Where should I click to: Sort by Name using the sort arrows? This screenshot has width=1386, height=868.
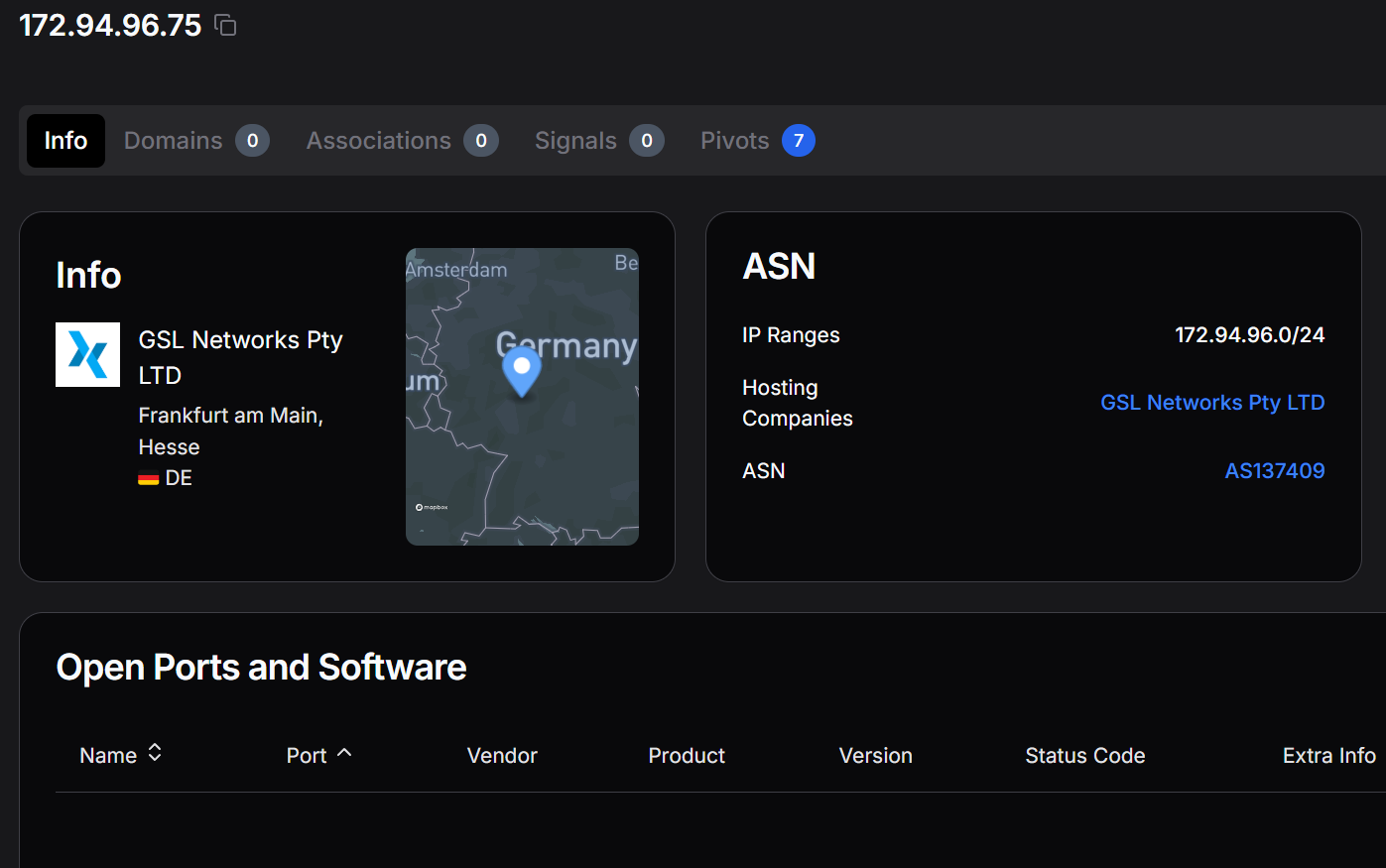tap(155, 753)
